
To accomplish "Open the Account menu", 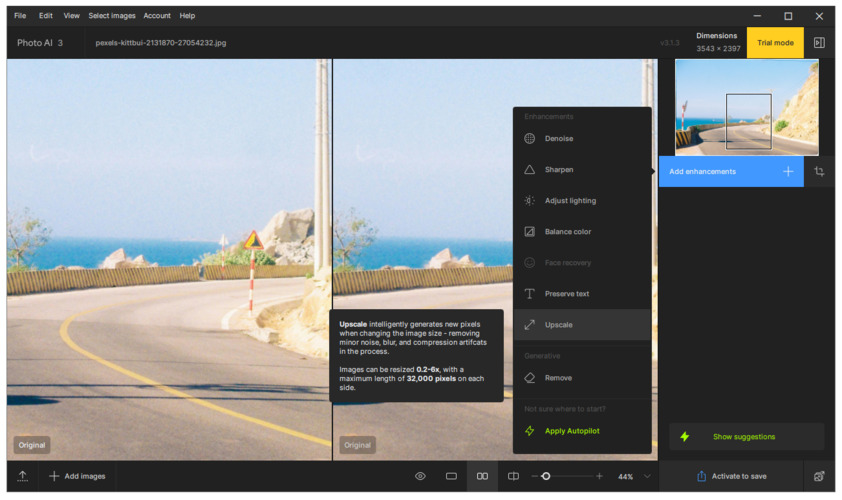I will 157,16.
